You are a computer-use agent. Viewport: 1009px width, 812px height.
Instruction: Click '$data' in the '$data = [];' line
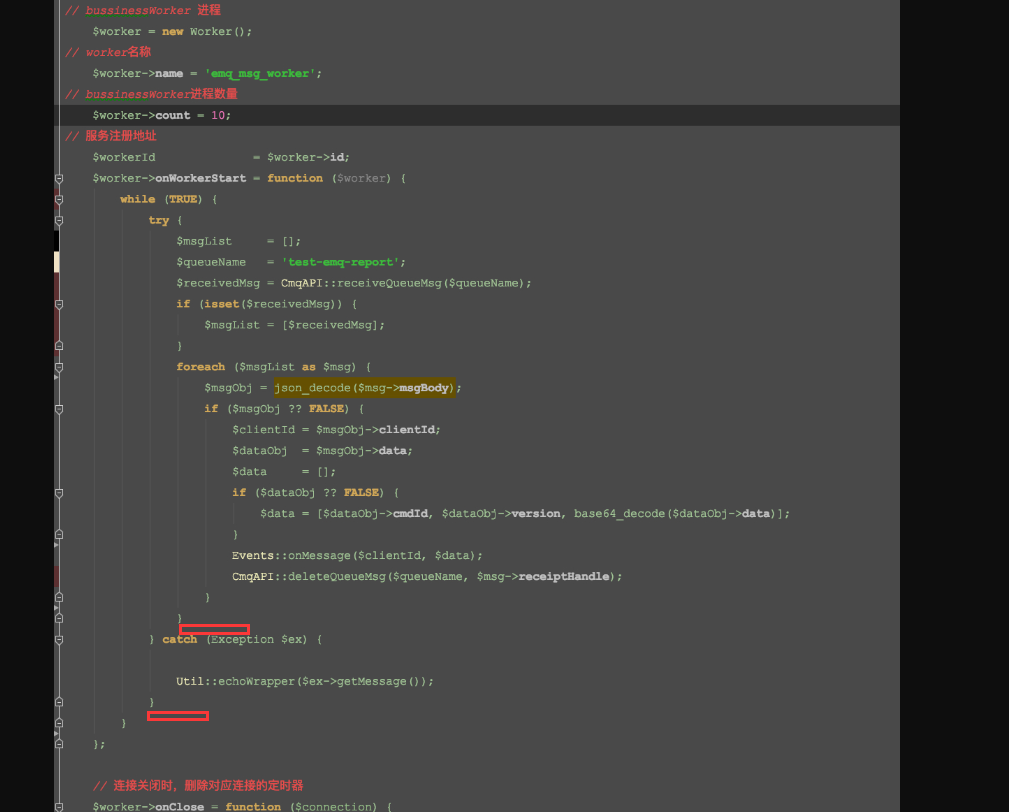249,472
